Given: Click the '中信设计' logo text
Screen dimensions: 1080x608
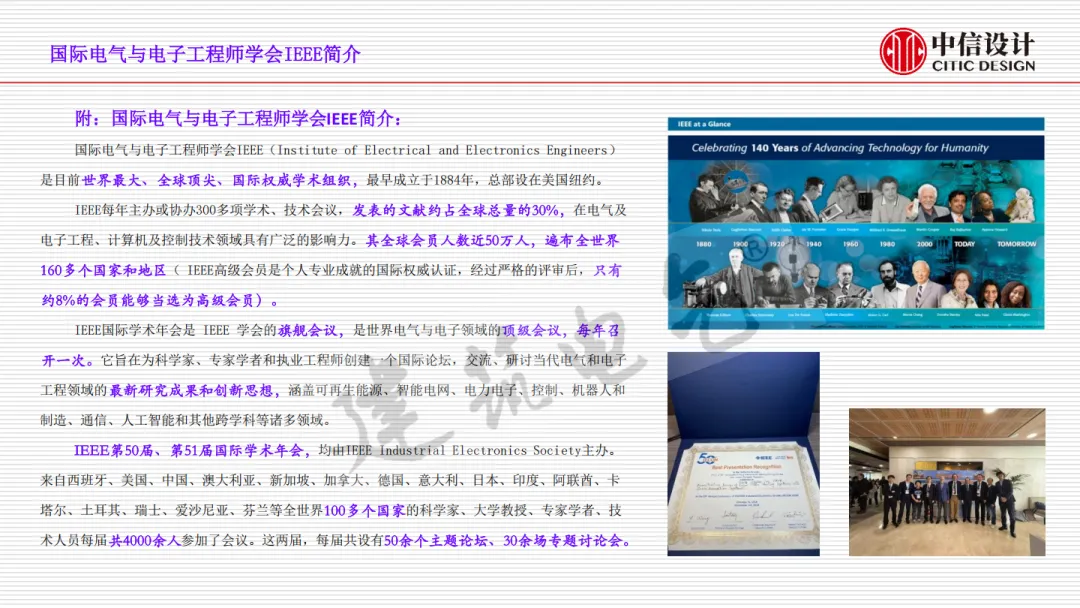Looking at the screenshot, I should pyautogui.click(x=983, y=44).
